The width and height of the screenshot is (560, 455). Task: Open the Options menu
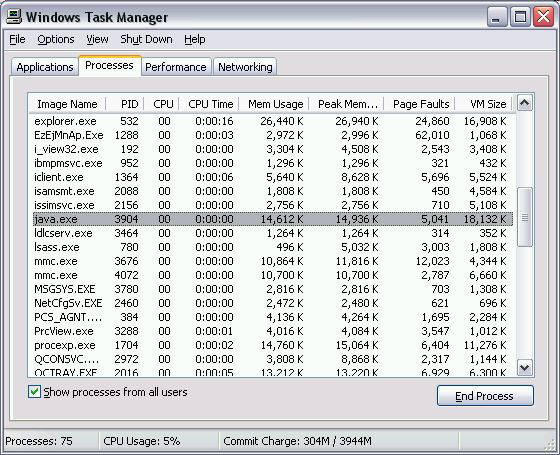click(56, 39)
